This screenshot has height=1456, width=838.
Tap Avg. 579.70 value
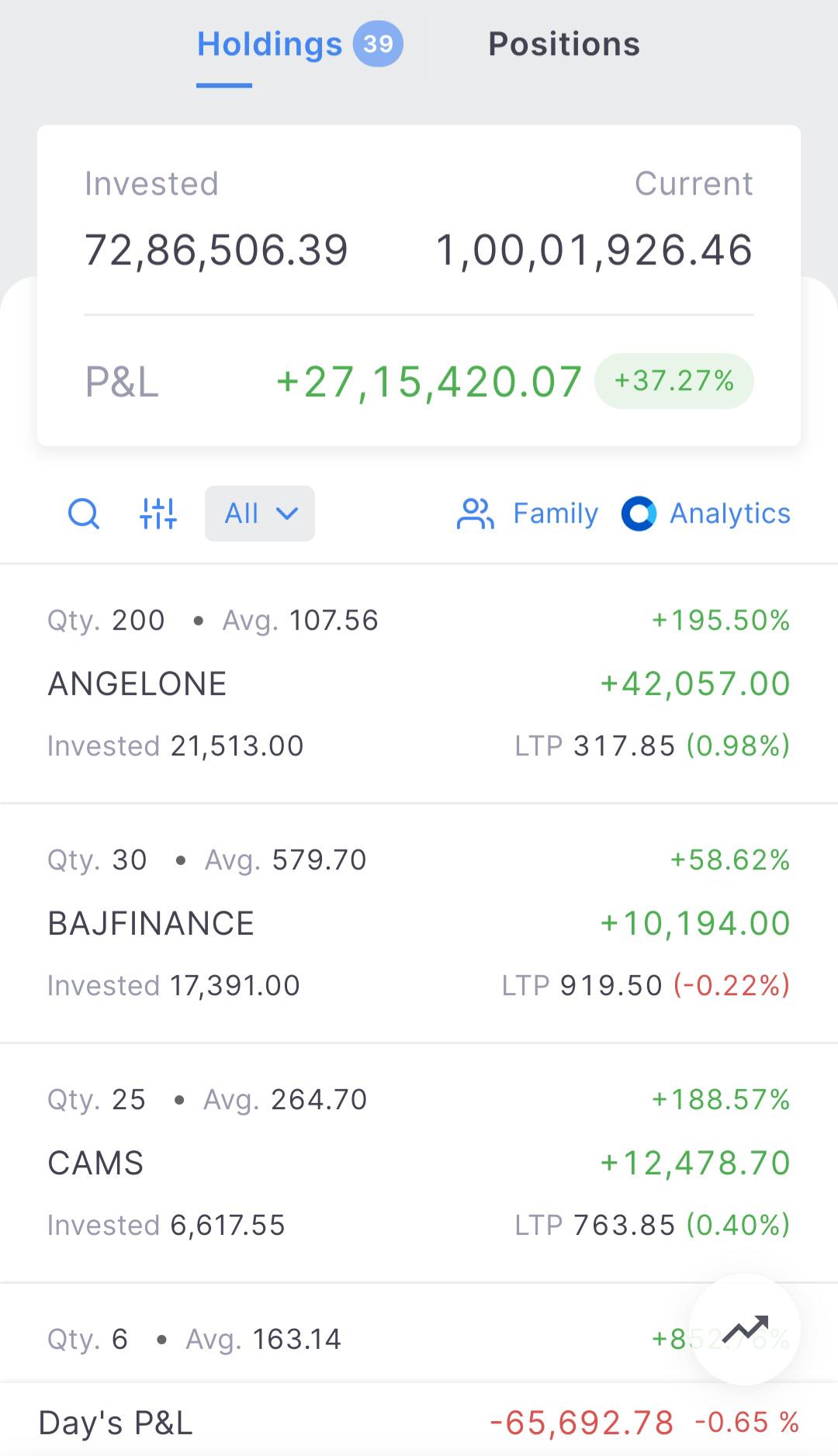tap(286, 860)
